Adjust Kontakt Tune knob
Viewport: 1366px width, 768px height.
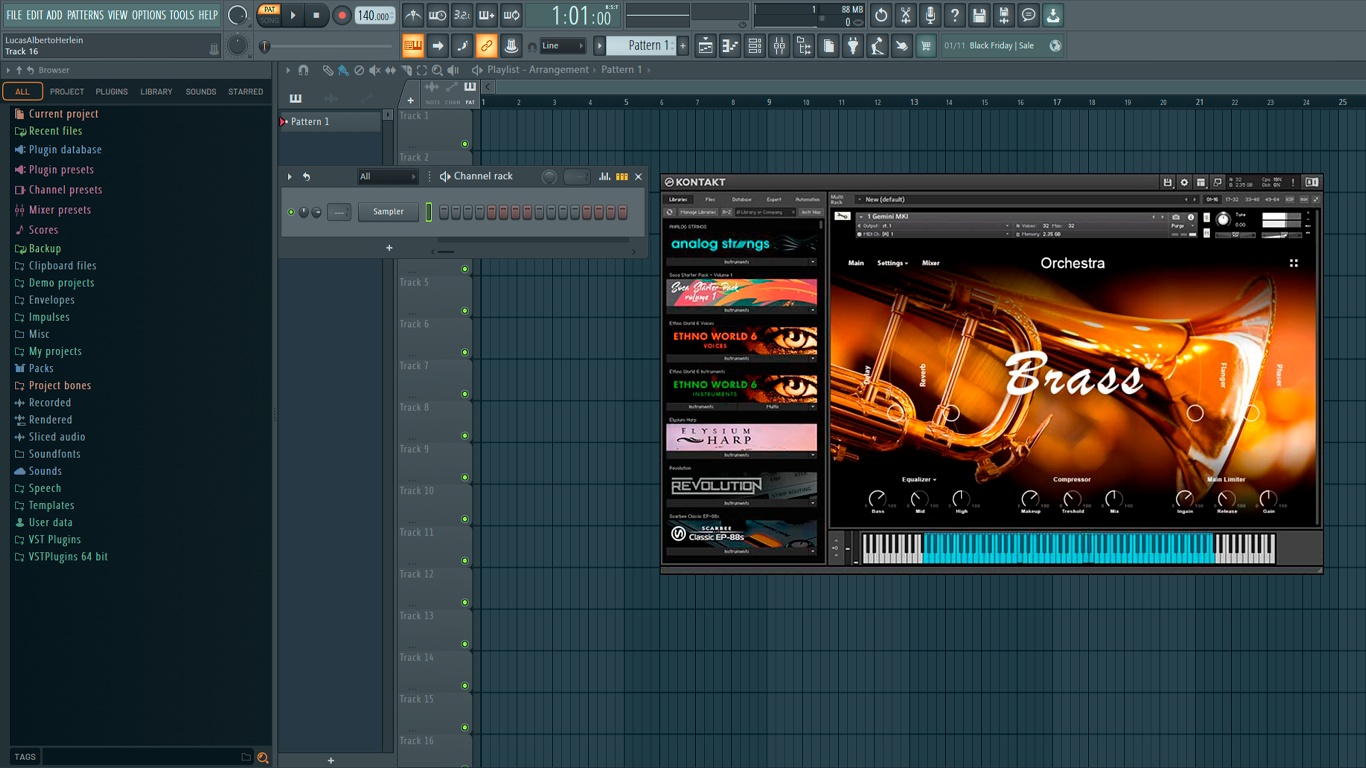click(1222, 219)
